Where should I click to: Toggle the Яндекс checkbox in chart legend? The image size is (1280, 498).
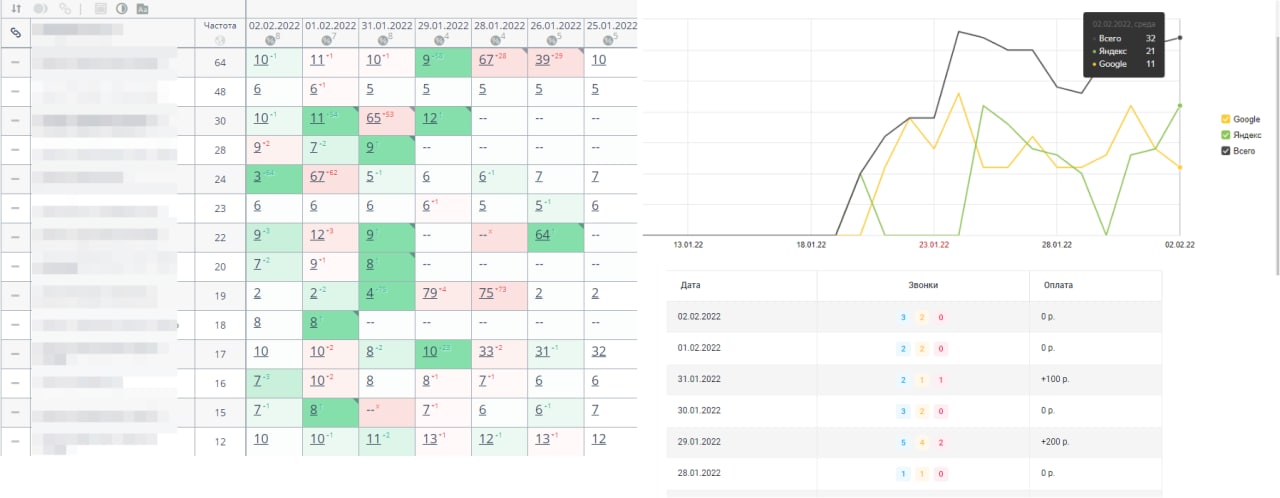click(1227, 135)
